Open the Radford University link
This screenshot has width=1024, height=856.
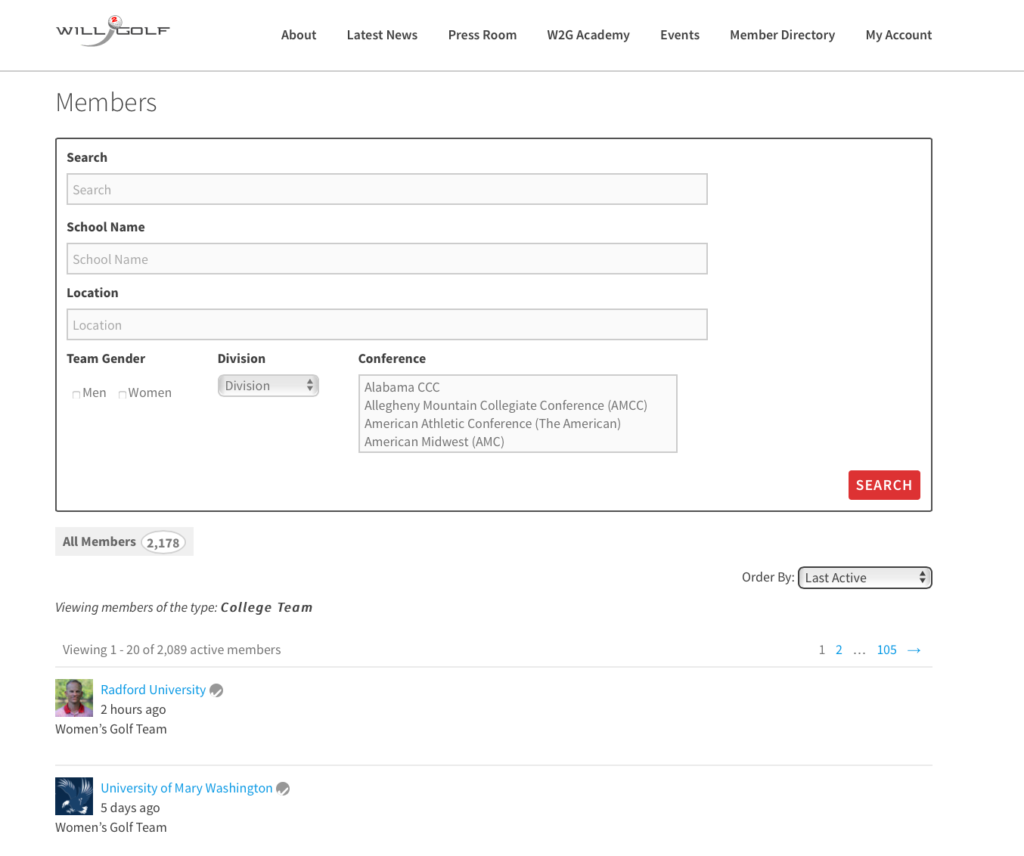pyautogui.click(x=153, y=690)
